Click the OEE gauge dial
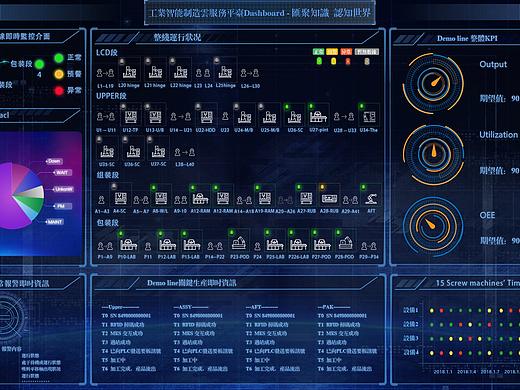520x390 pixels. [433, 226]
